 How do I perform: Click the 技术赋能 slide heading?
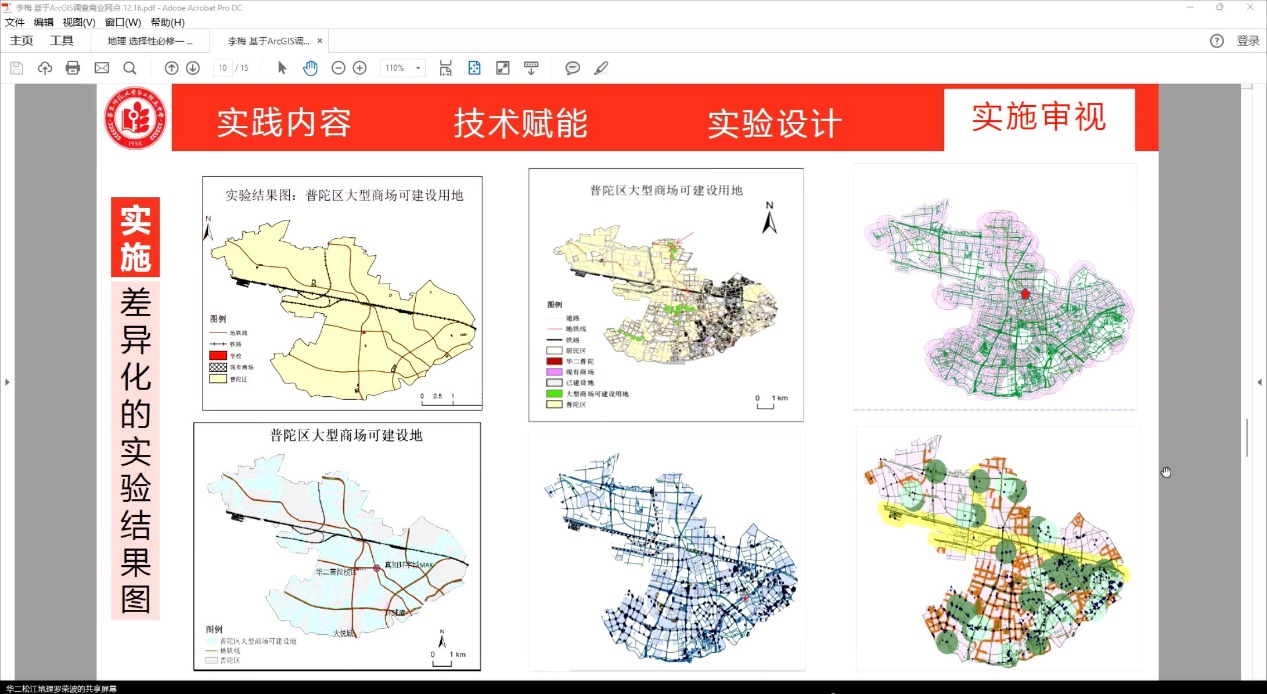tap(520, 123)
